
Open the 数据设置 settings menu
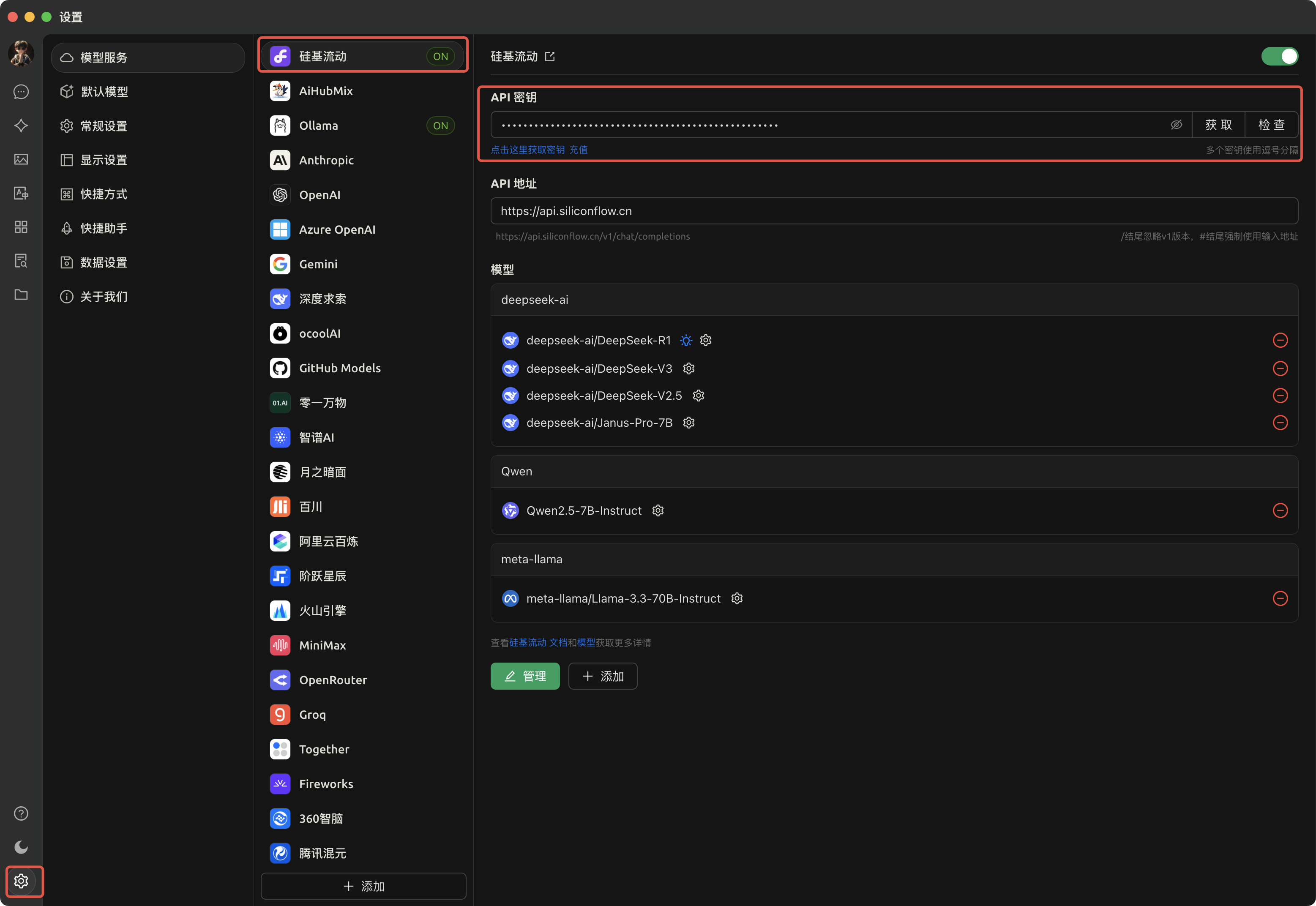pyautogui.click(x=103, y=262)
